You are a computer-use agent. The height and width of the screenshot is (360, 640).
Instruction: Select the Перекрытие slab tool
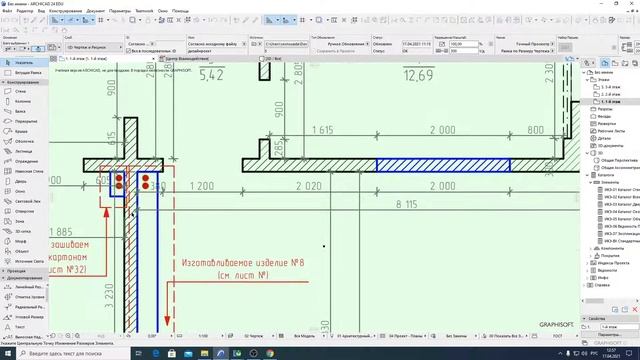click(24, 122)
